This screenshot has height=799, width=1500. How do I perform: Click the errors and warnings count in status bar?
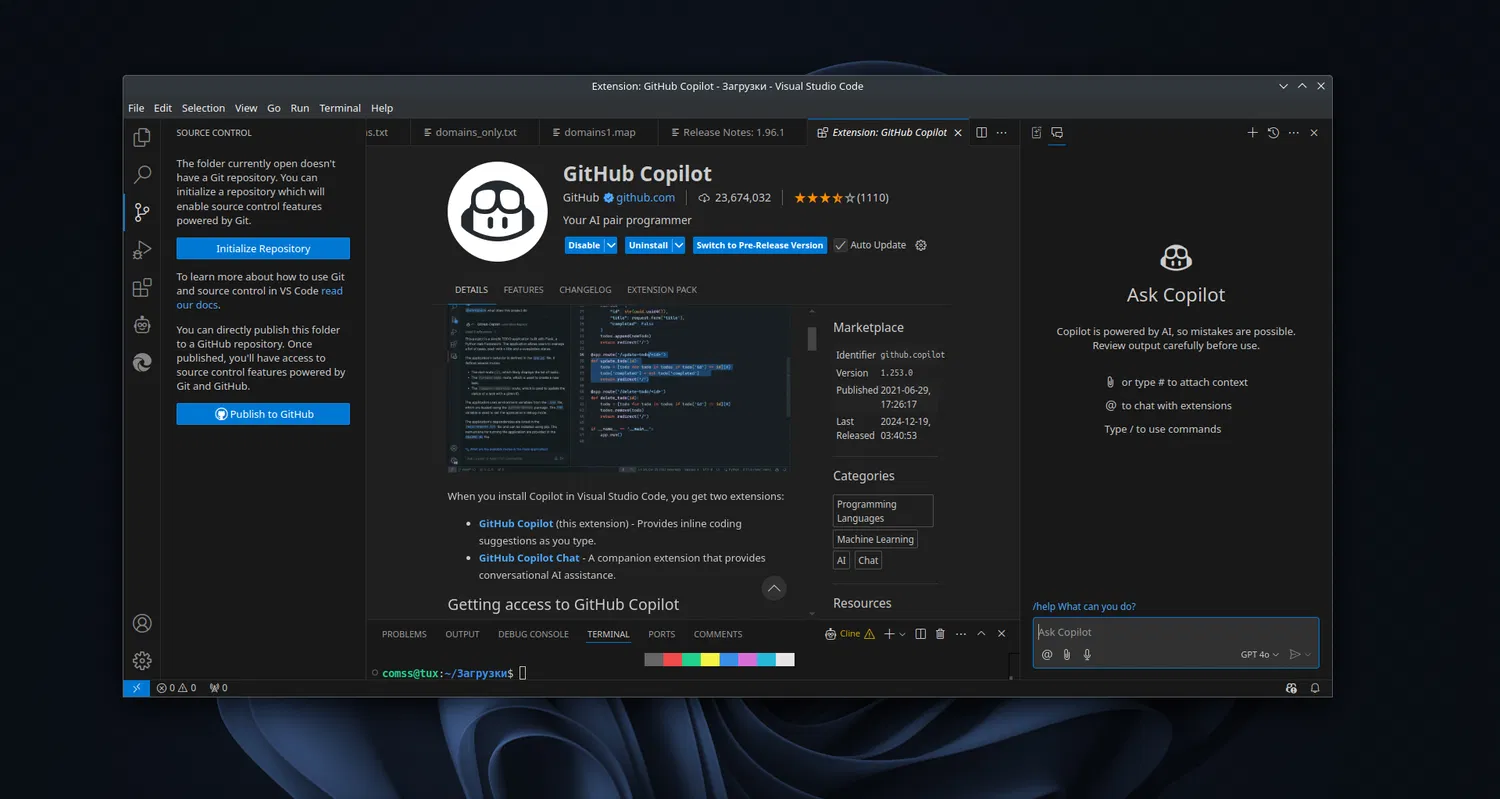[176, 688]
